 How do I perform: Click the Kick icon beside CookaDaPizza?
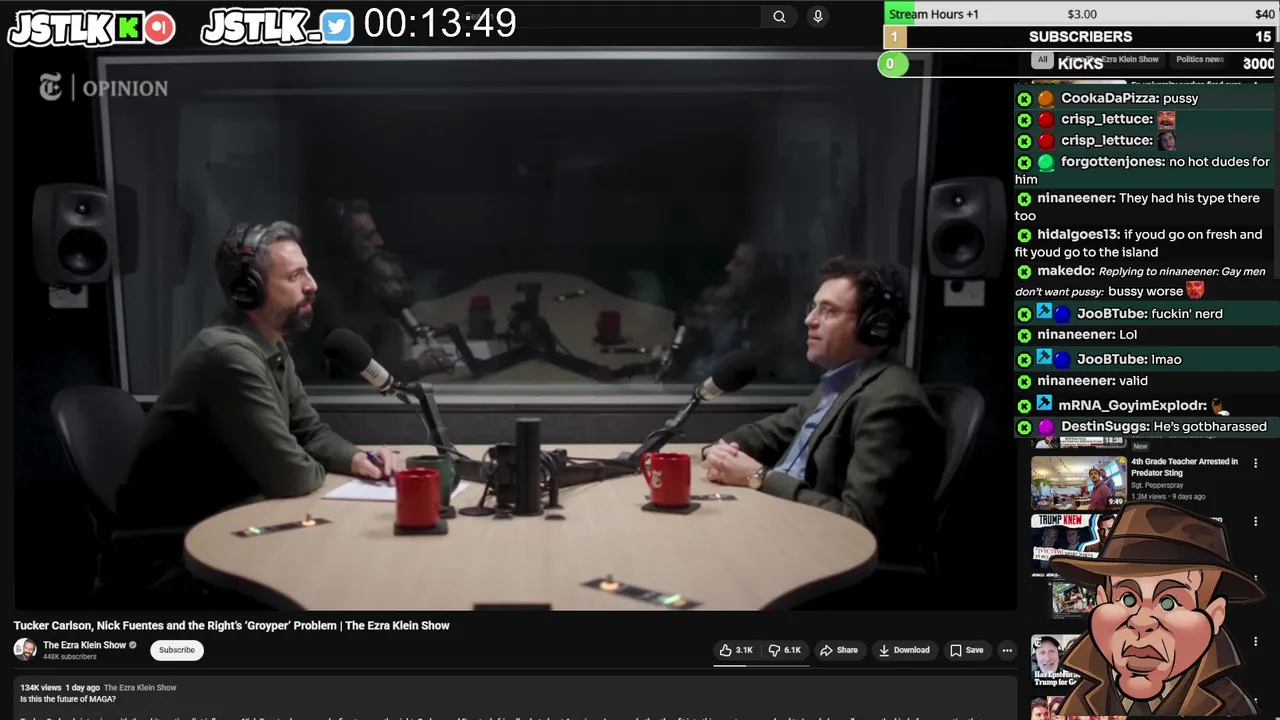click(1024, 99)
